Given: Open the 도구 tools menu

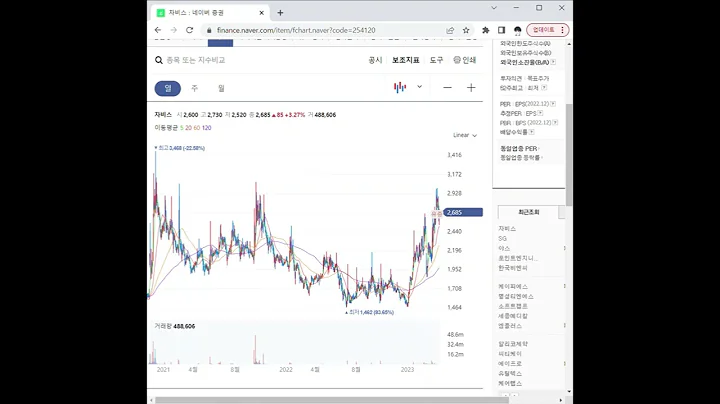Looking at the screenshot, I should point(436,60).
